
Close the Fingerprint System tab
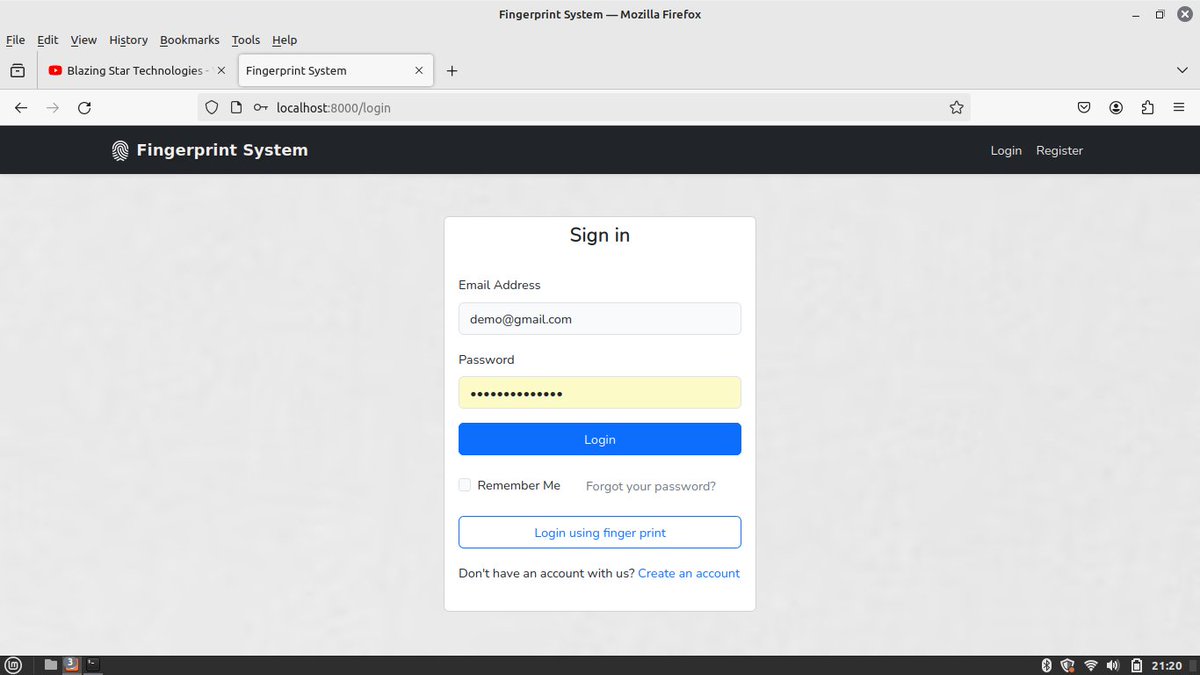tap(419, 71)
